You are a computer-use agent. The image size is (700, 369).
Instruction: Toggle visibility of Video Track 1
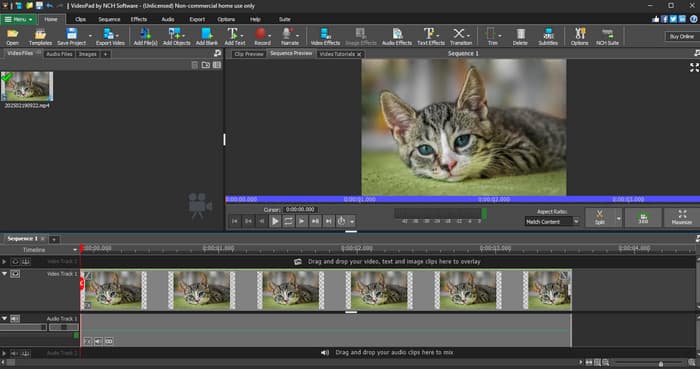click(15, 274)
